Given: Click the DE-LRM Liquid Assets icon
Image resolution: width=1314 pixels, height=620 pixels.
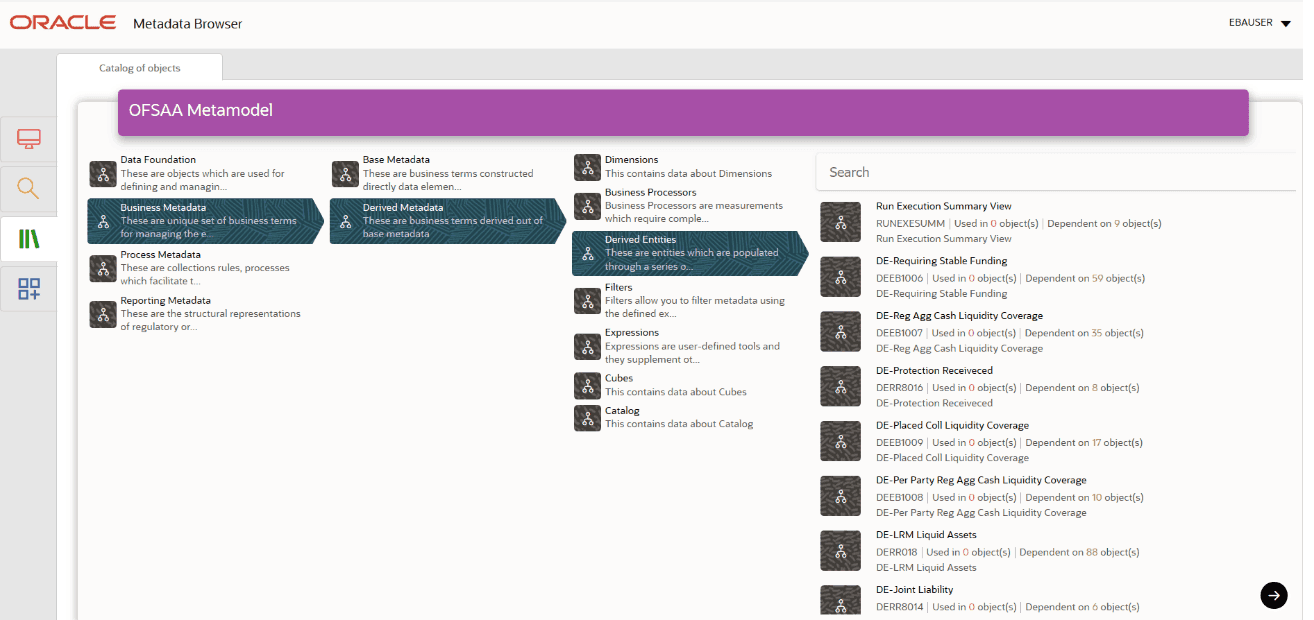Looking at the screenshot, I should tap(841, 551).
